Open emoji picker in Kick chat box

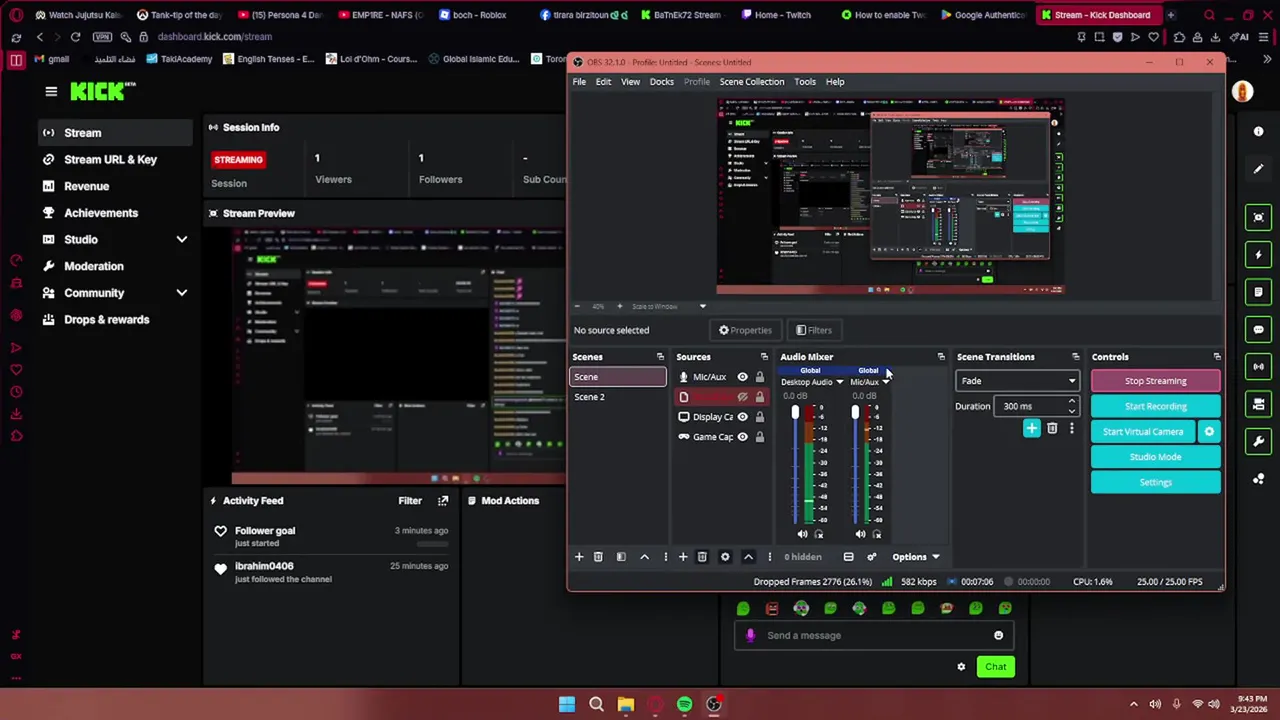[x=998, y=635]
